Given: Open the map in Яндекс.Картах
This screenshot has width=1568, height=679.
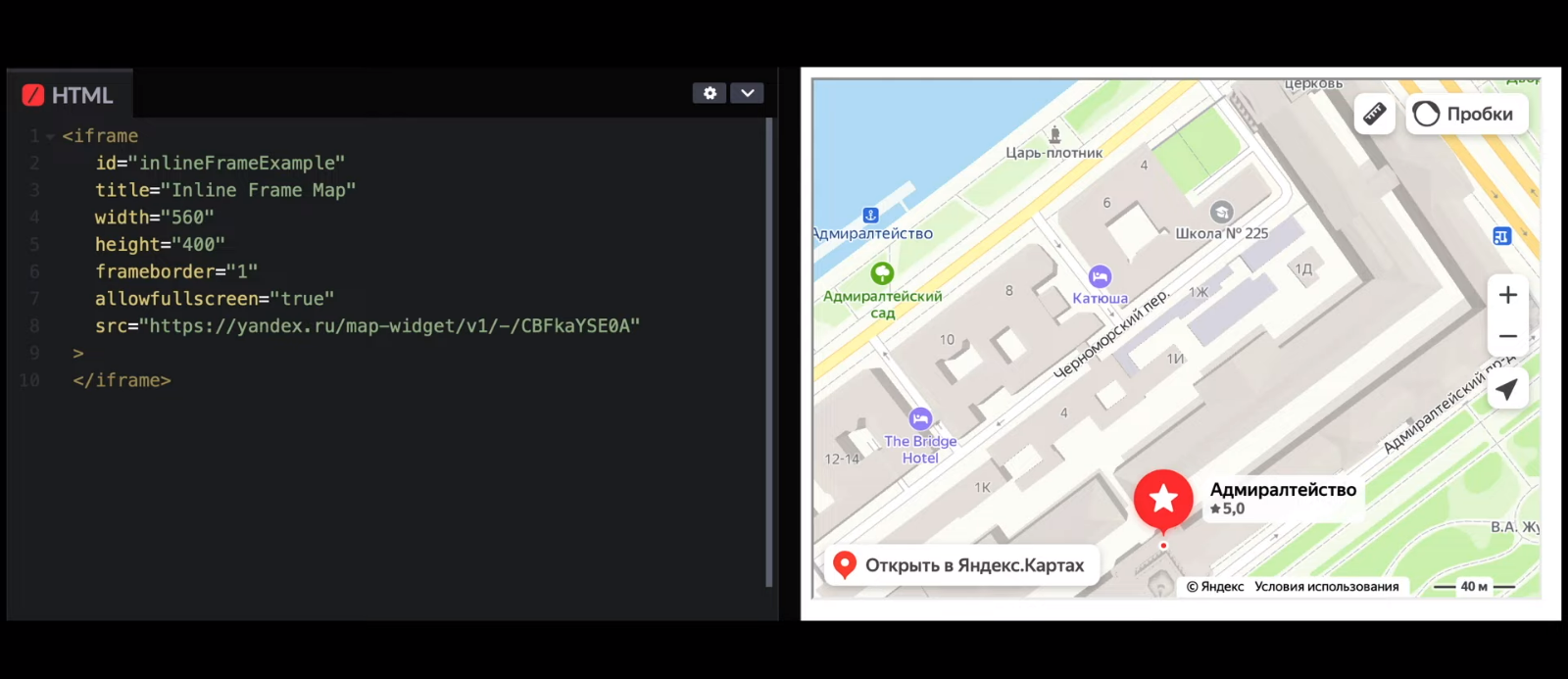Looking at the screenshot, I should click(961, 565).
